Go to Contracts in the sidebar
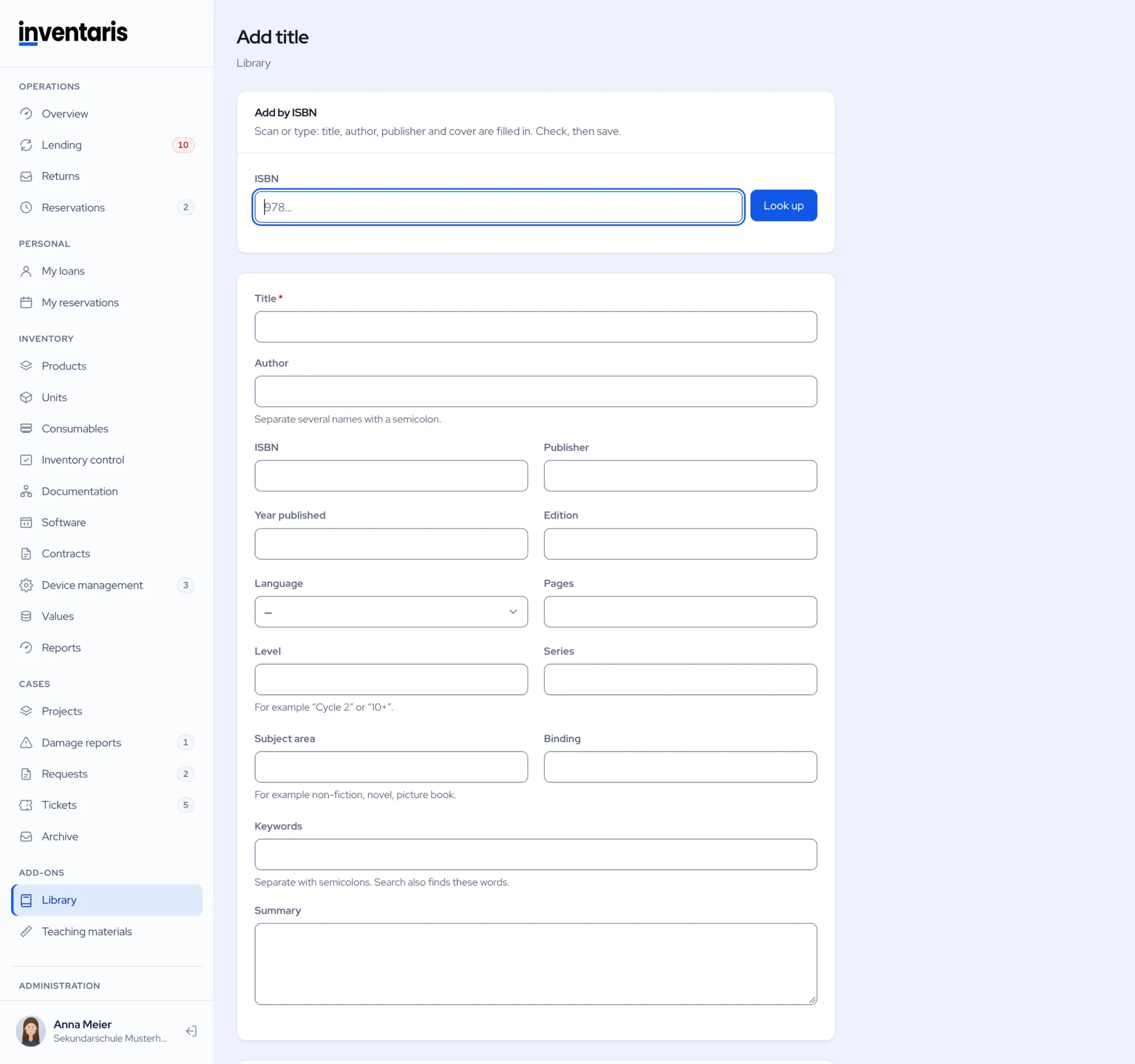This screenshot has height=1064, width=1135. click(107, 554)
